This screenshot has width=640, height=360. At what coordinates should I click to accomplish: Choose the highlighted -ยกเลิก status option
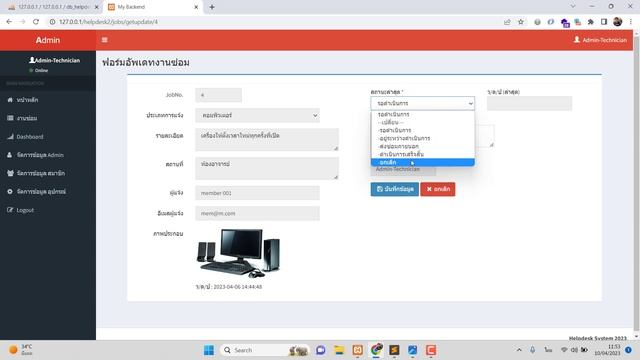coord(422,162)
